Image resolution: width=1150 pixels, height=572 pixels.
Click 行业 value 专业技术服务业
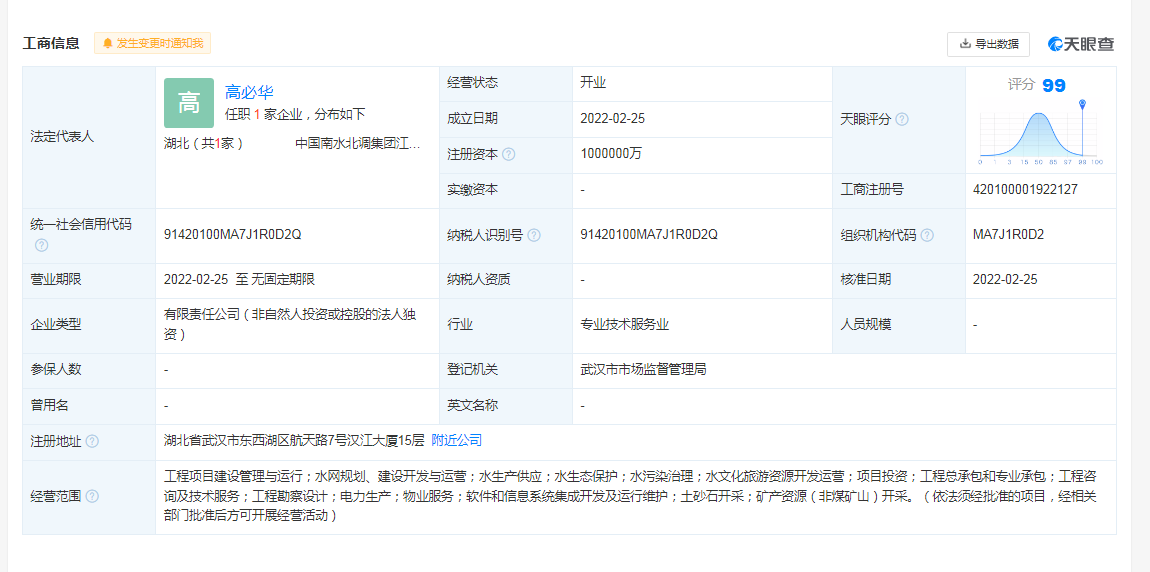coord(624,325)
